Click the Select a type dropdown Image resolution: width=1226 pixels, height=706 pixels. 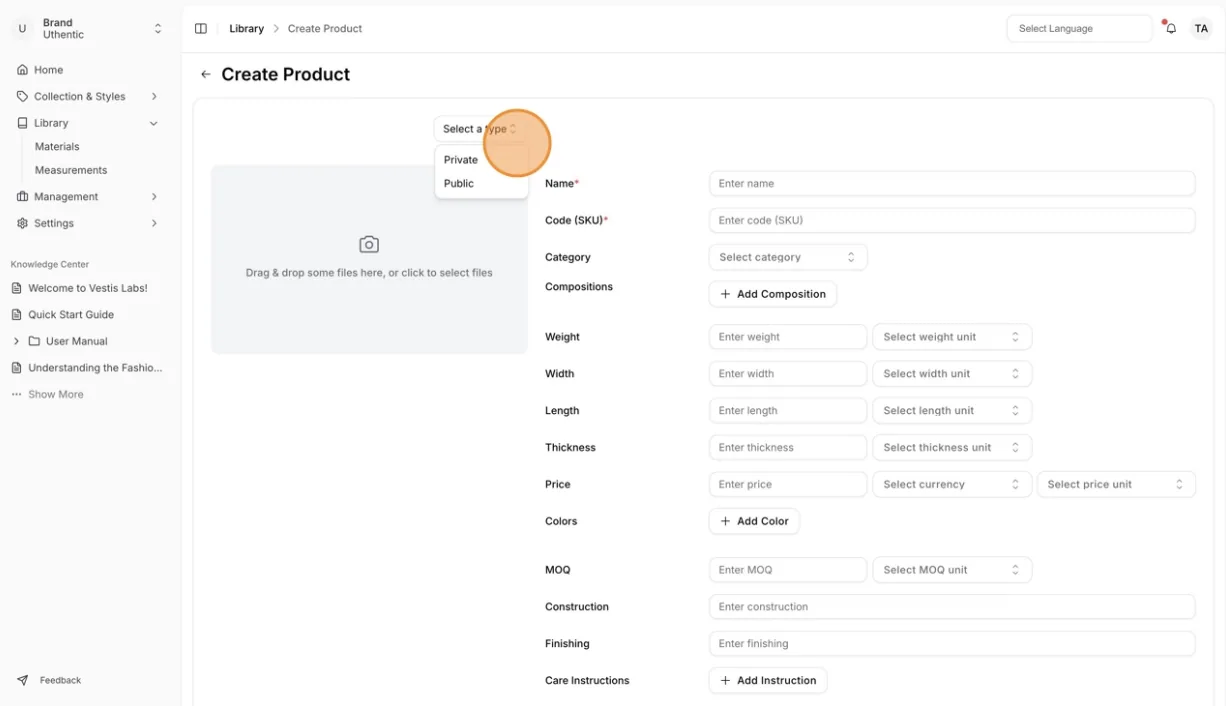point(480,129)
